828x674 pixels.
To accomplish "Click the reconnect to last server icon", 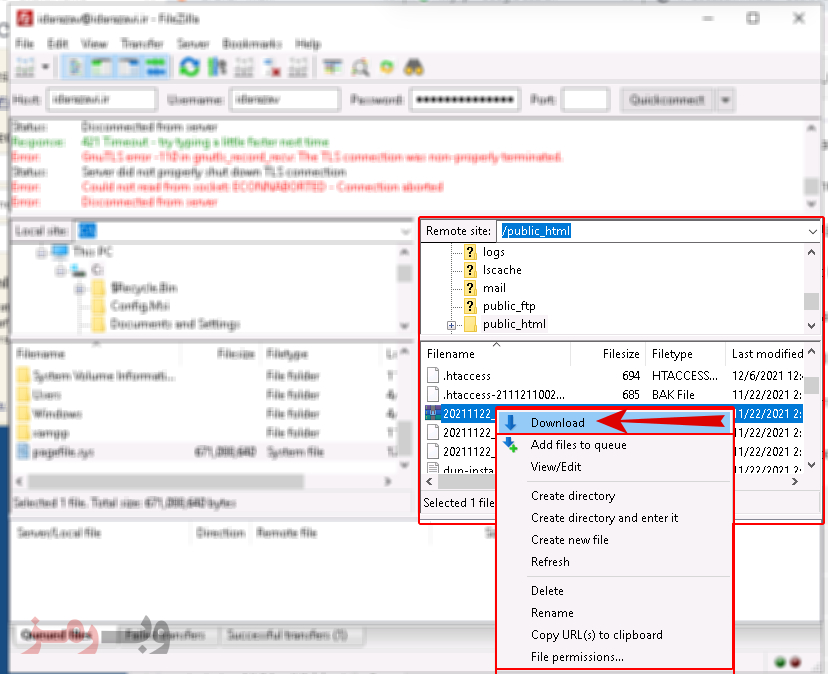I will 298,67.
